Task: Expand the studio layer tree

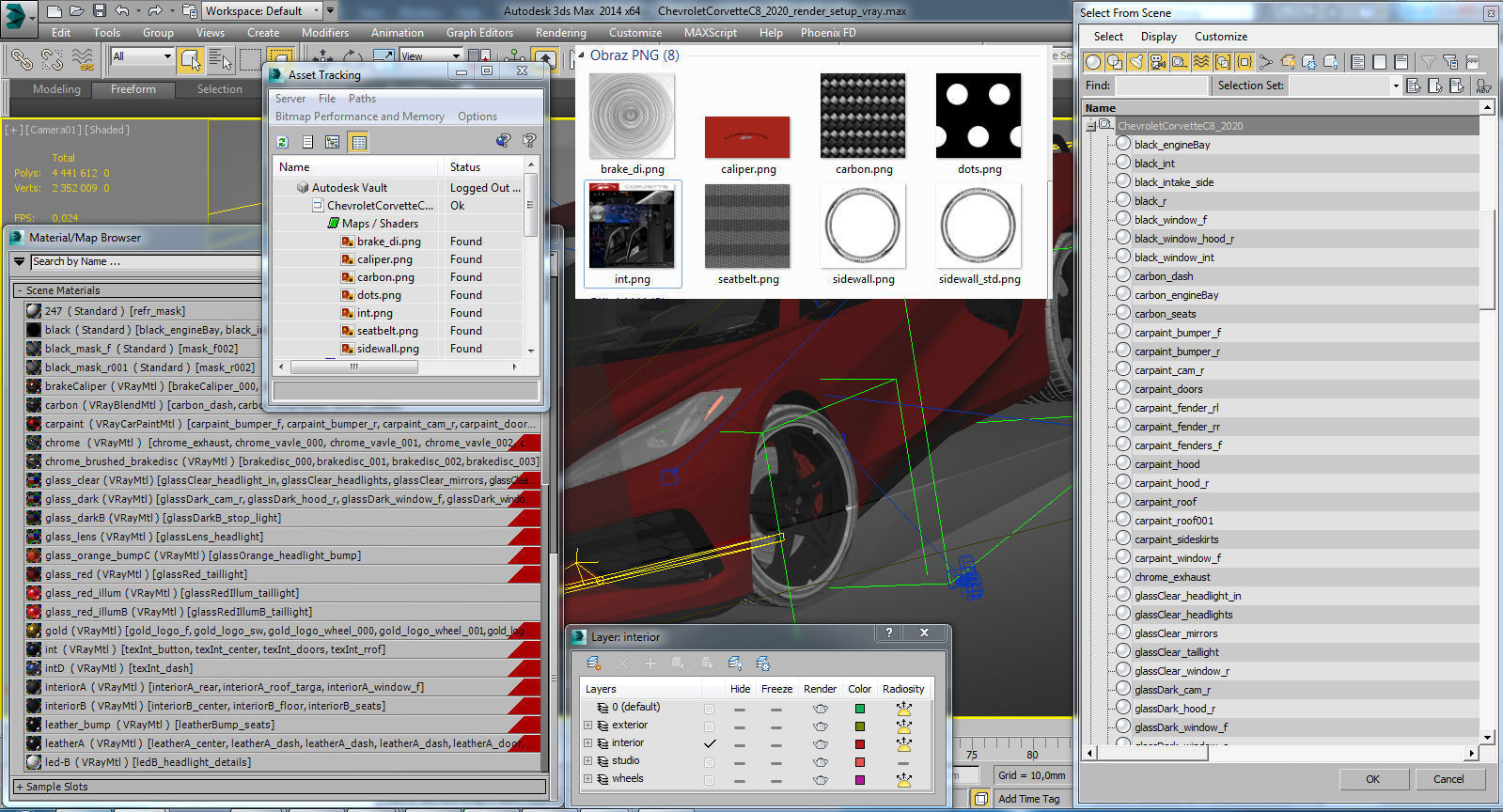Action: 588,761
